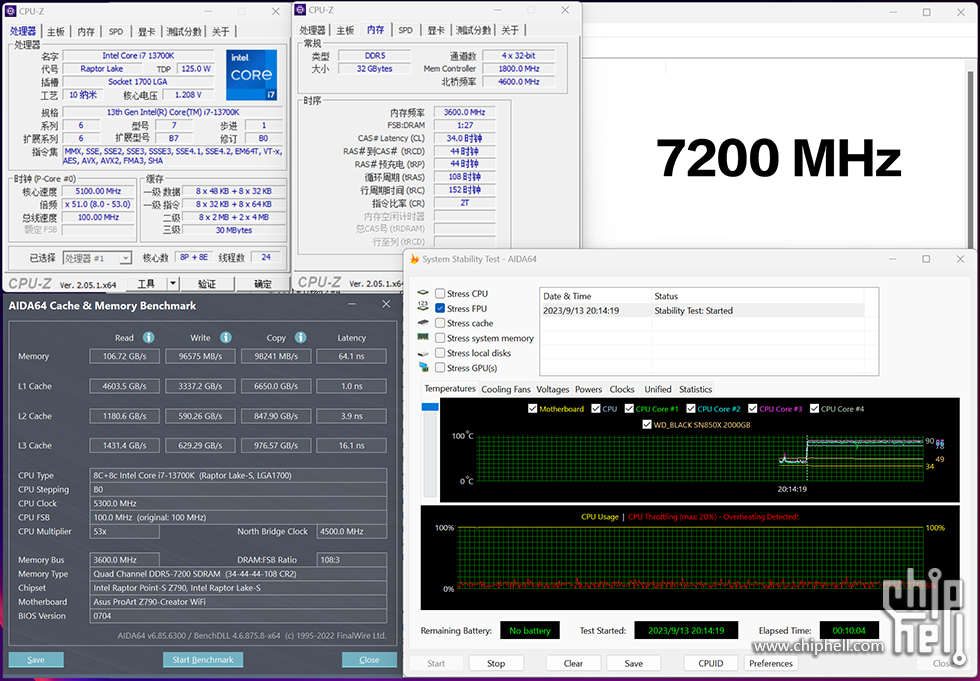Toggle the CPU Core #3 graph checkbox
Viewport: 980px width, 681px height.
coord(752,409)
